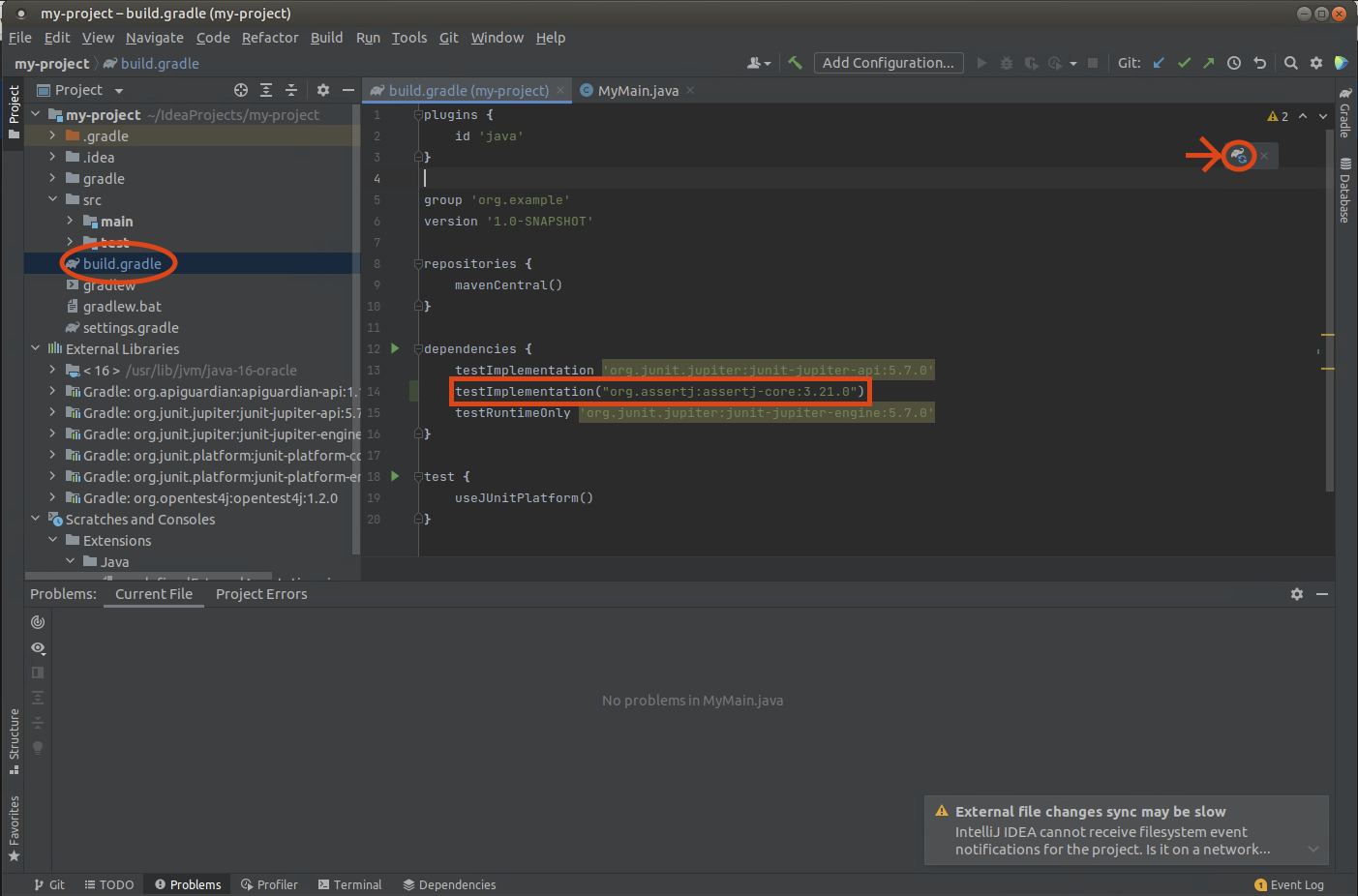The height and width of the screenshot is (896, 1358).
Task: Open TODO tool window button
Action: (109, 884)
